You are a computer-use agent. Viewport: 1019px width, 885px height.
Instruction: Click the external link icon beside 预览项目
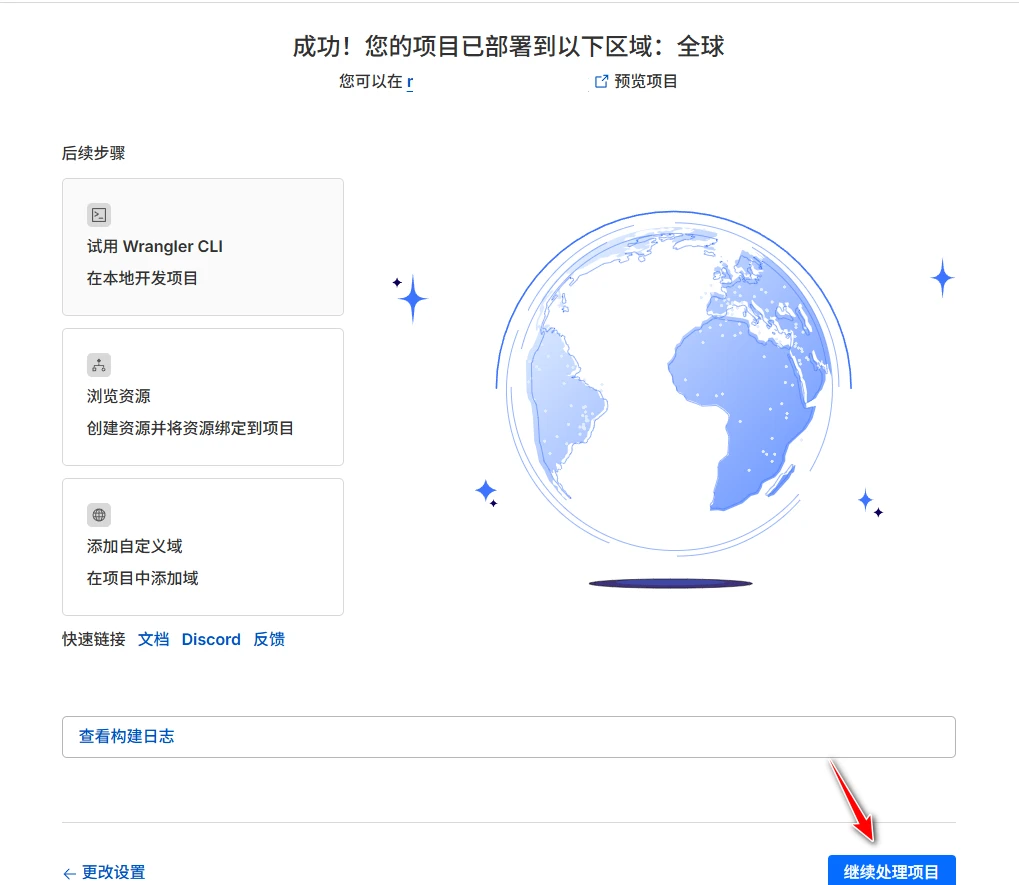point(601,82)
